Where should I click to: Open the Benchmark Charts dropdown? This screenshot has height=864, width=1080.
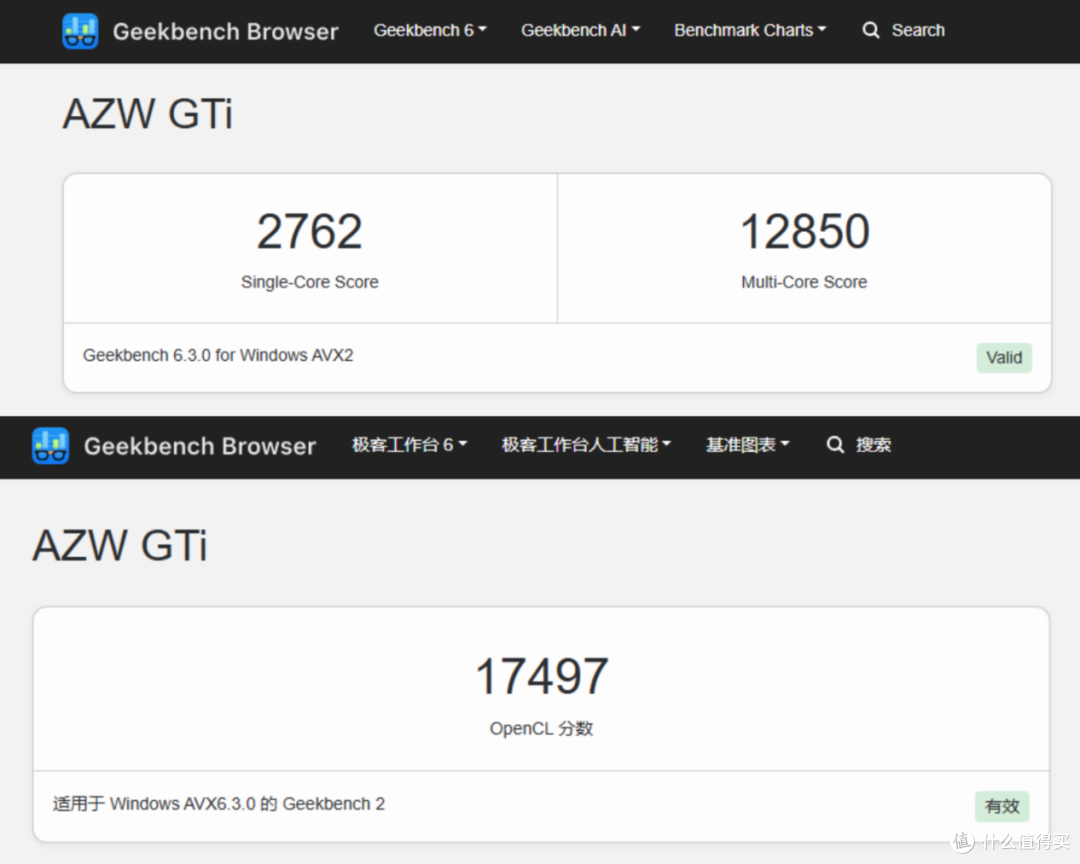click(x=749, y=30)
